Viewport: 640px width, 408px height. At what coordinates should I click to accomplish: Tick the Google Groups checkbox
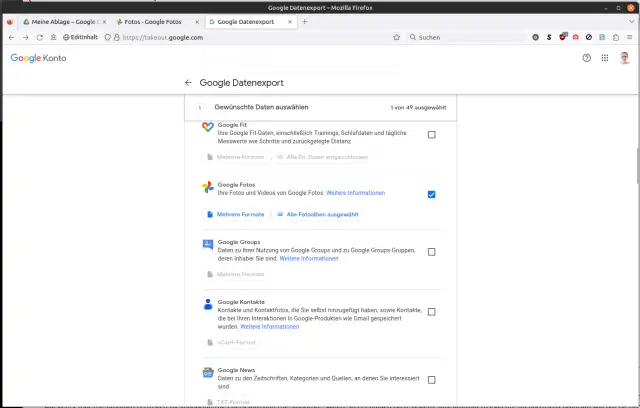pyautogui.click(x=431, y=252)
